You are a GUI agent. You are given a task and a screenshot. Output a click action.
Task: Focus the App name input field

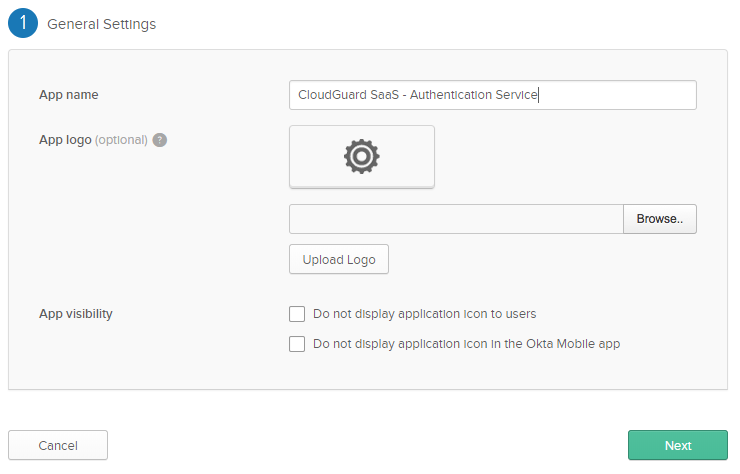pos(493,95)
